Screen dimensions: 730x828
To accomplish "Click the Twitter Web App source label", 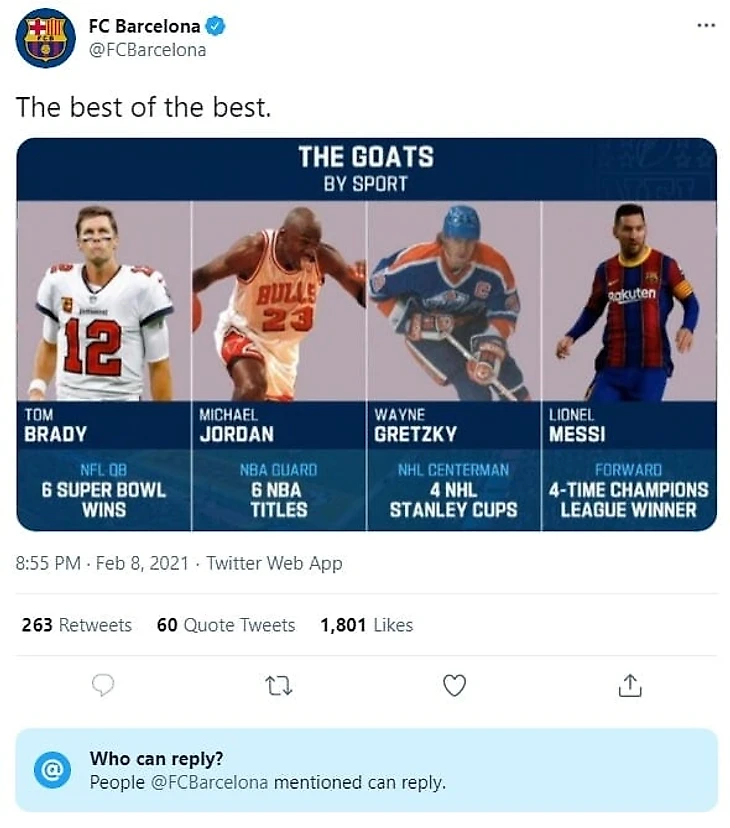I will (274, 563).
